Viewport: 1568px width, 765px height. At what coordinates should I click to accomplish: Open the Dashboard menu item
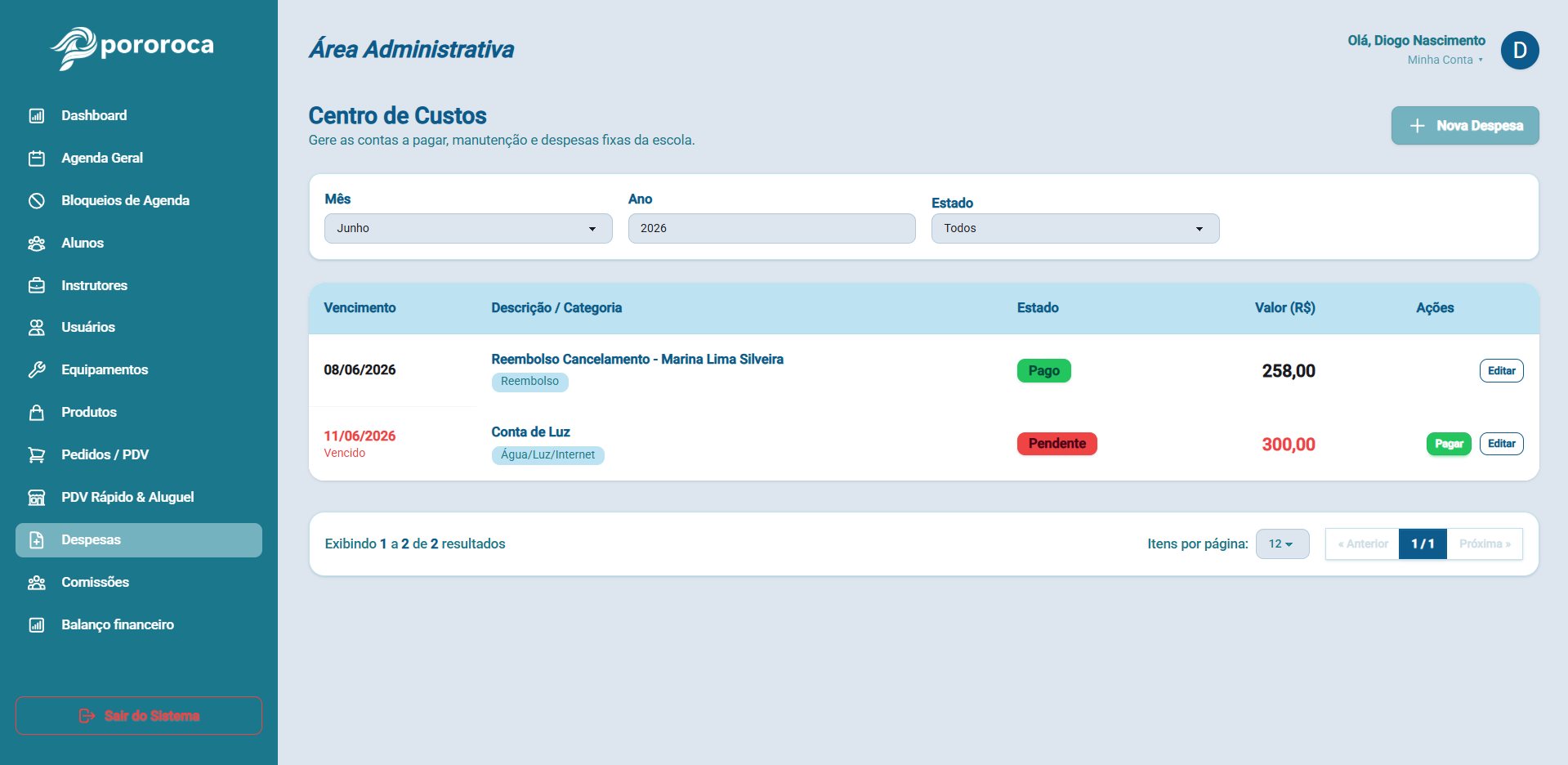[x=139, y=116]
